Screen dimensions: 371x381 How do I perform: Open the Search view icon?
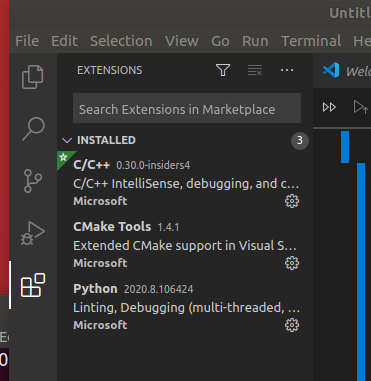point(33,129)
